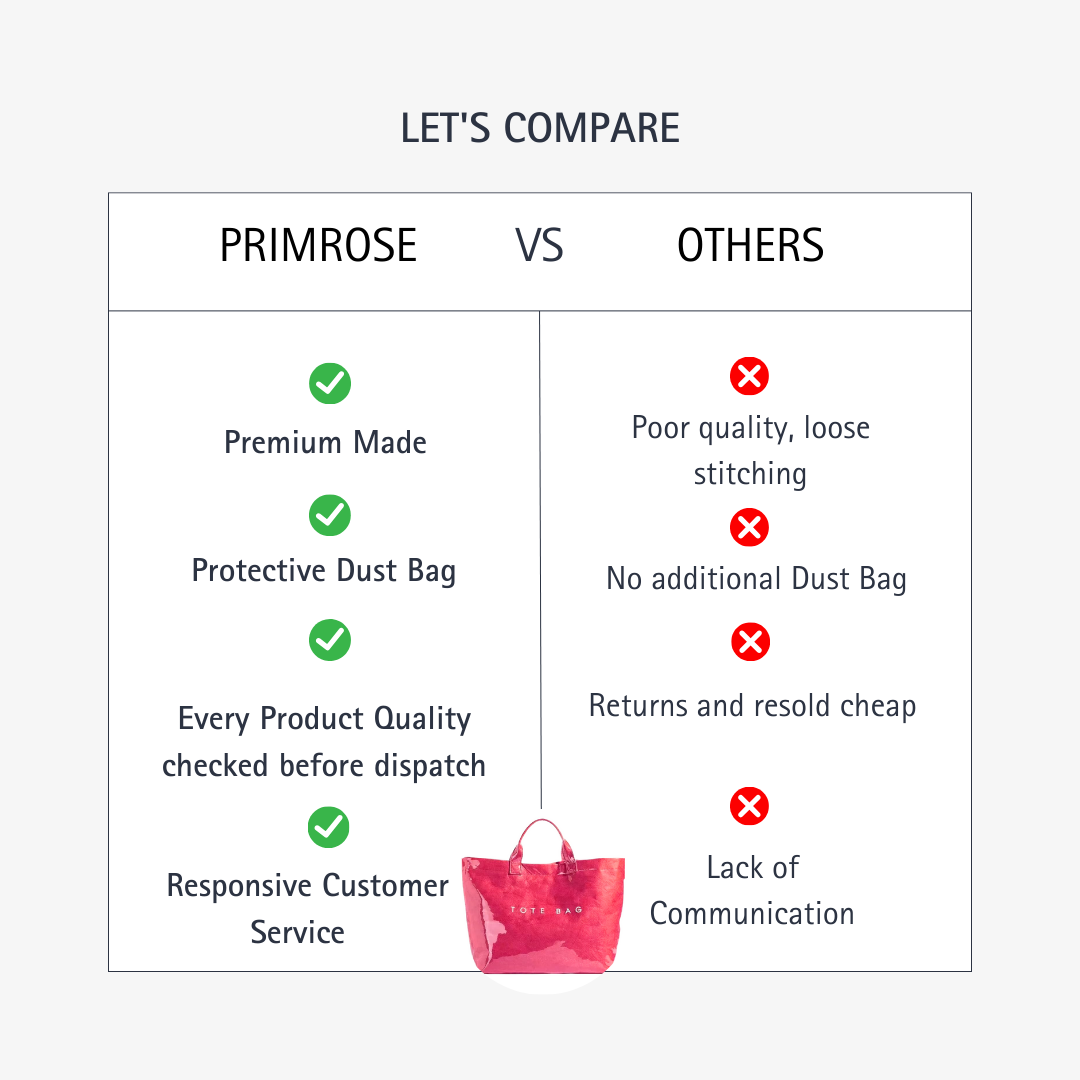Click the red X above Returns and resold cheap
The width and height of the screenshot is (1080, 1080).
749,641
